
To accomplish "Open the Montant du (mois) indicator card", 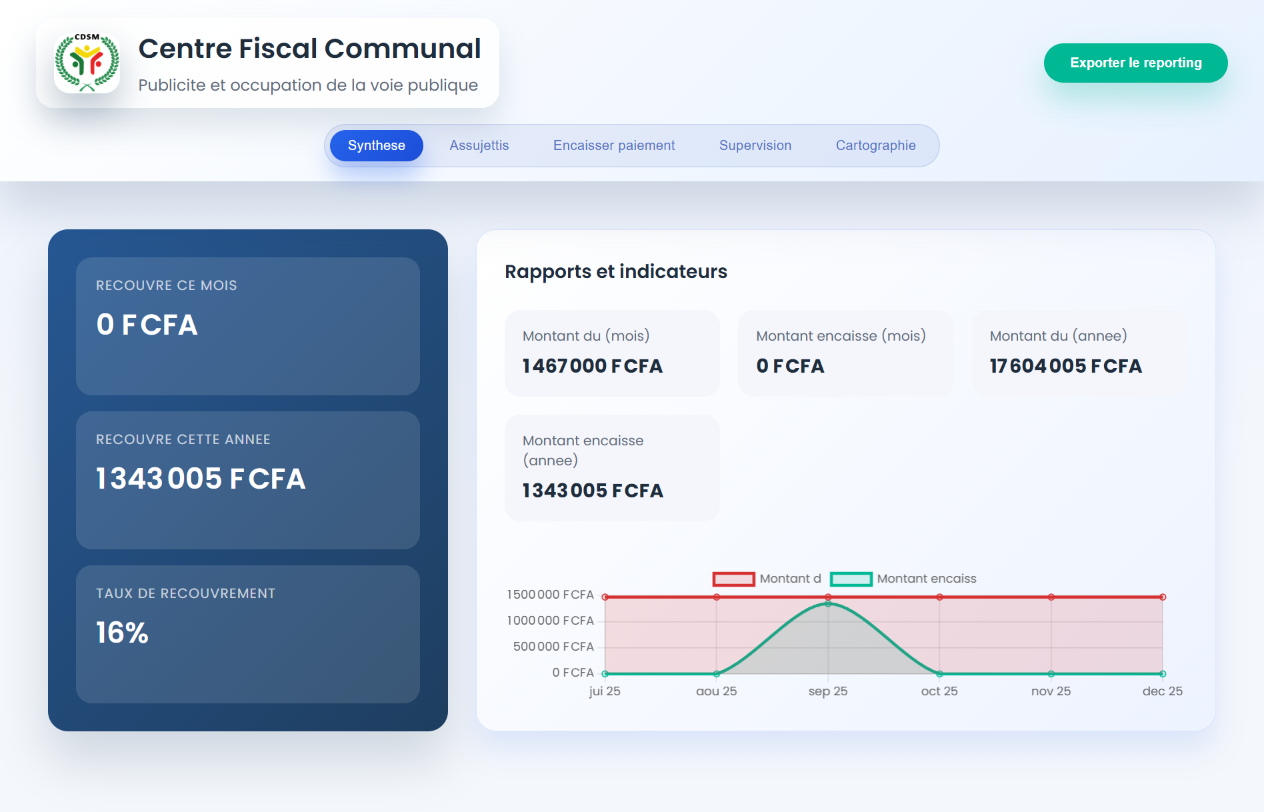I will coord(612,353).
